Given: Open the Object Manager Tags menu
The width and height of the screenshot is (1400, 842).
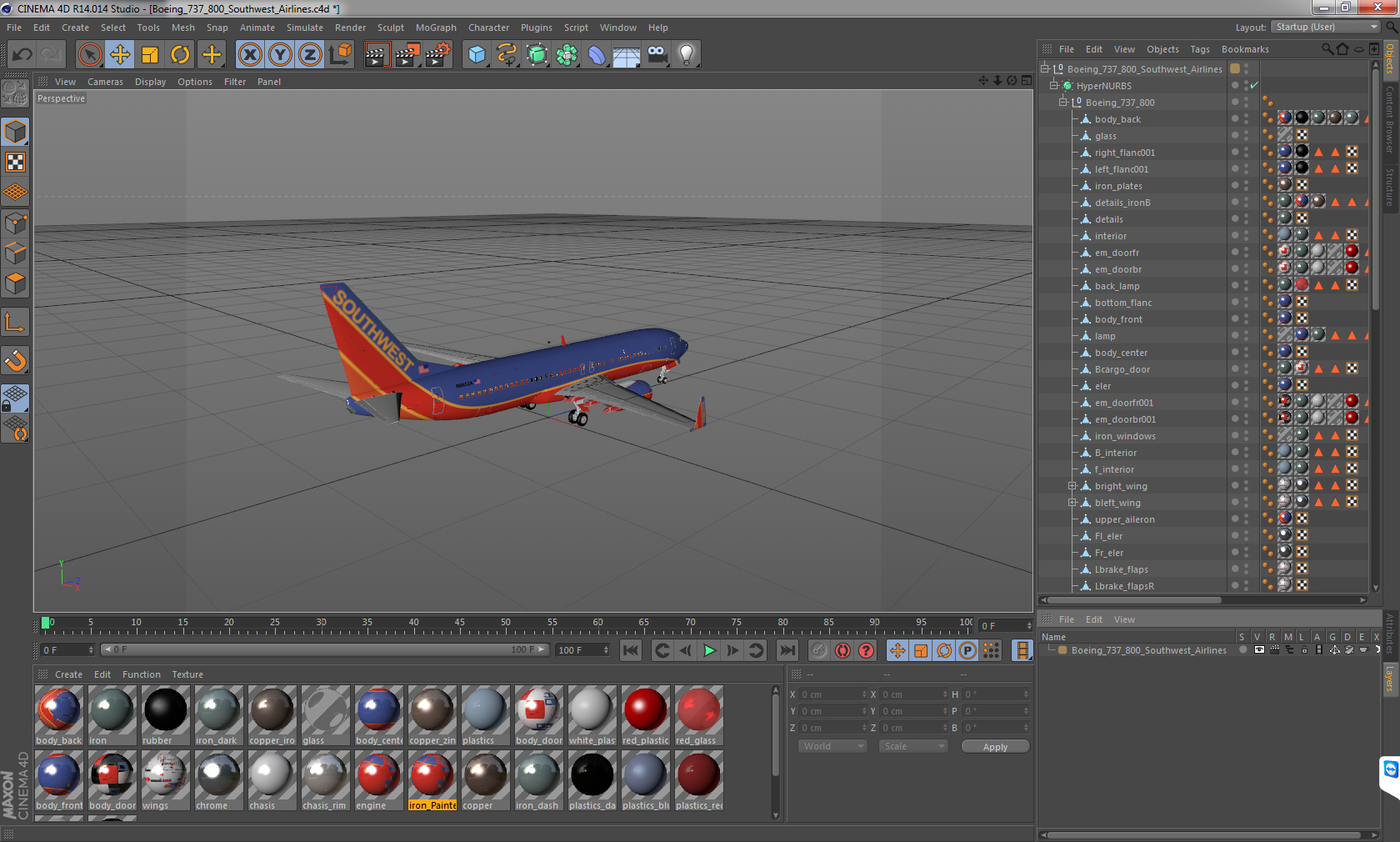Looking at the screenshot, I should (1200, 49).
